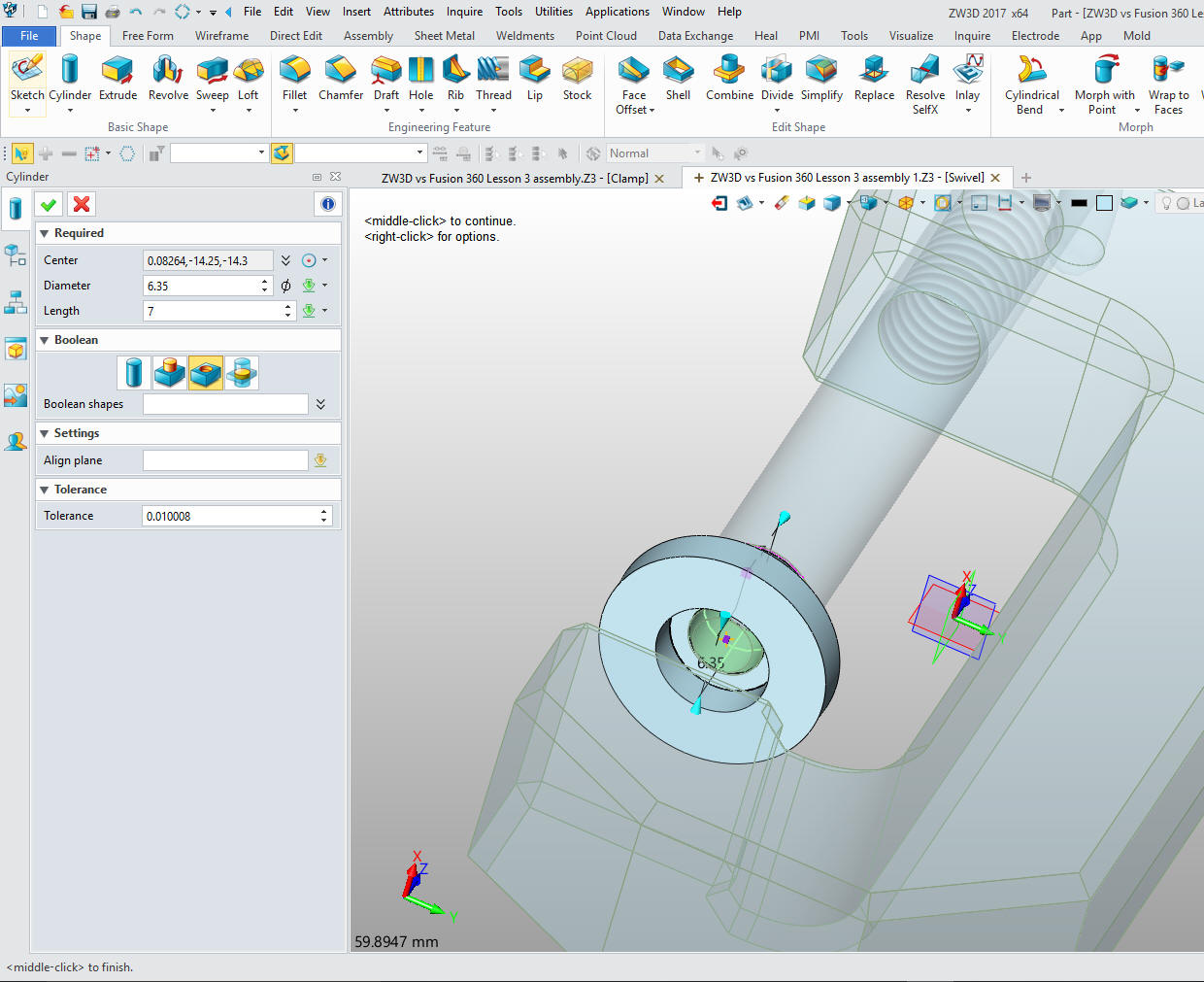Close the Swivel document tab
Viewport: 1204px width, 982px height.
click(995, 178)
